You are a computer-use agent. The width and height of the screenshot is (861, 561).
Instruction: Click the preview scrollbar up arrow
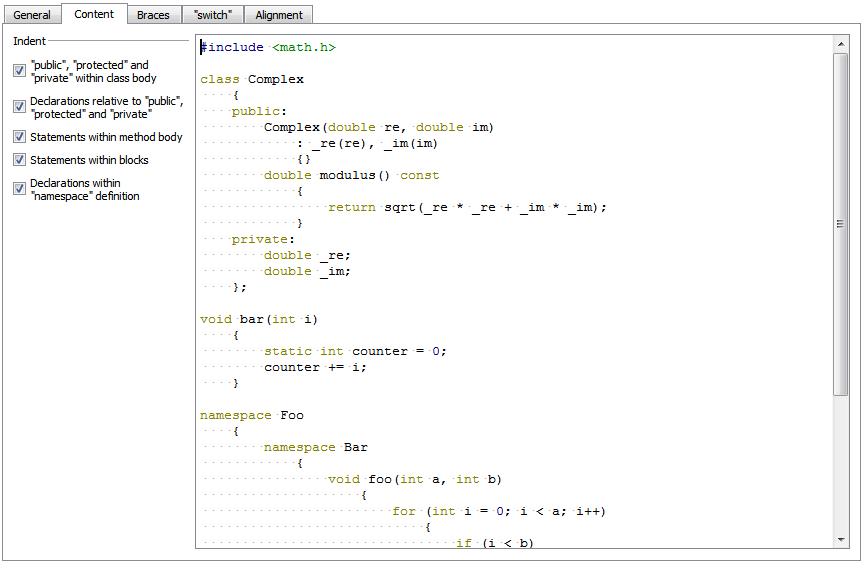(x=841, y=43)
